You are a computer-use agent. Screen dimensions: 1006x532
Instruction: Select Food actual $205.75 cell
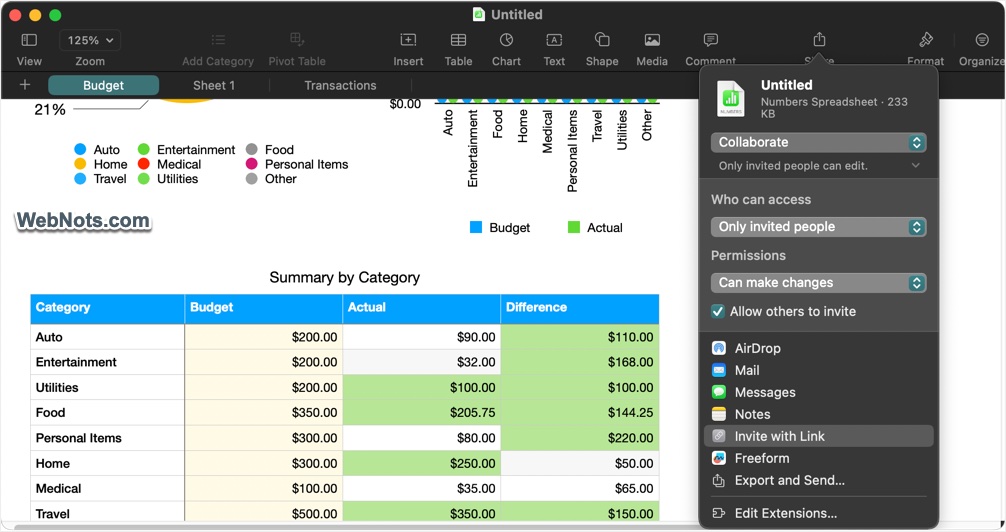(x=422, y=413)
